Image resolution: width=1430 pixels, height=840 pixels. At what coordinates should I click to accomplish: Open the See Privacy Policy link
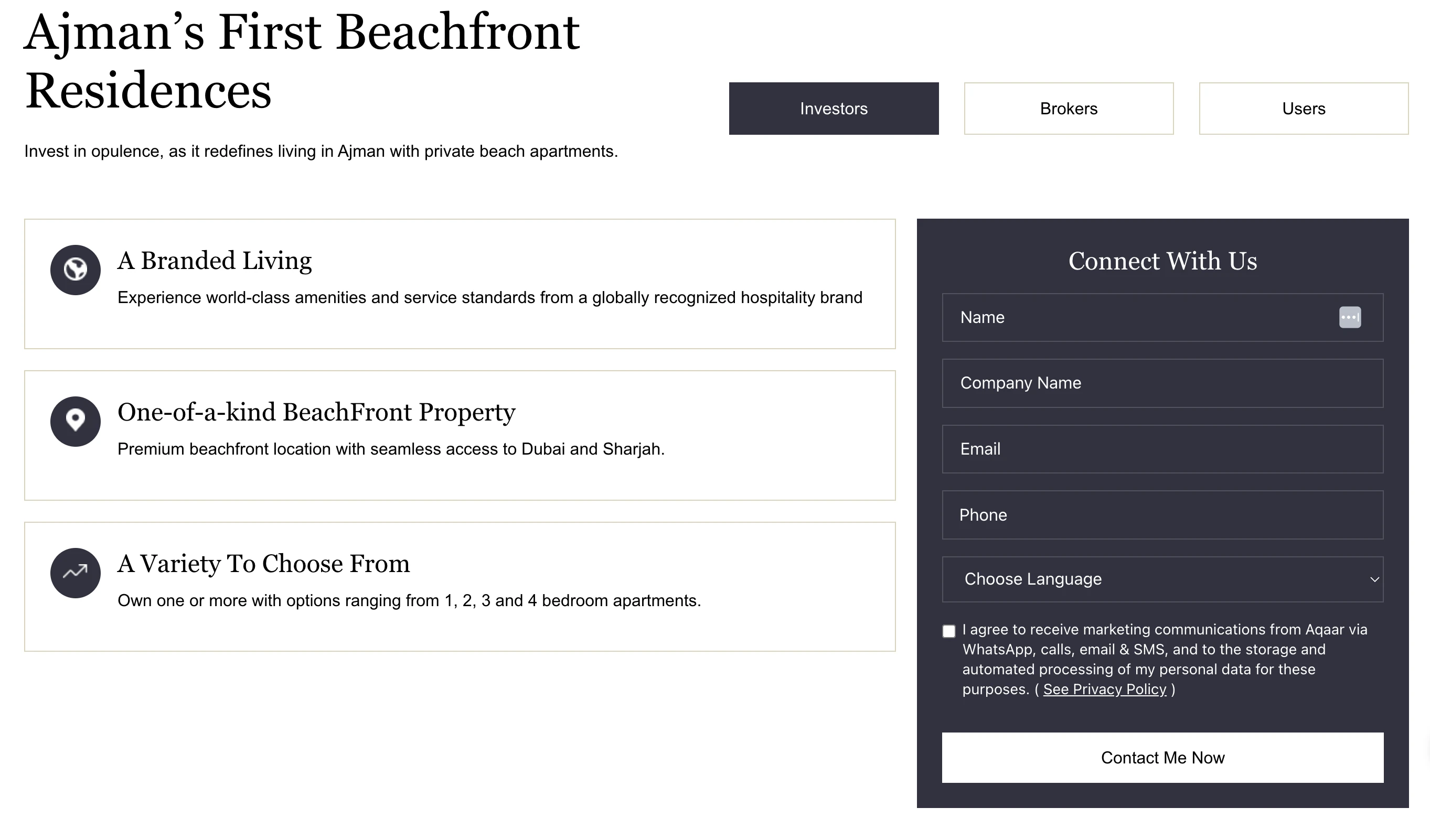(x=1104, y=689)
